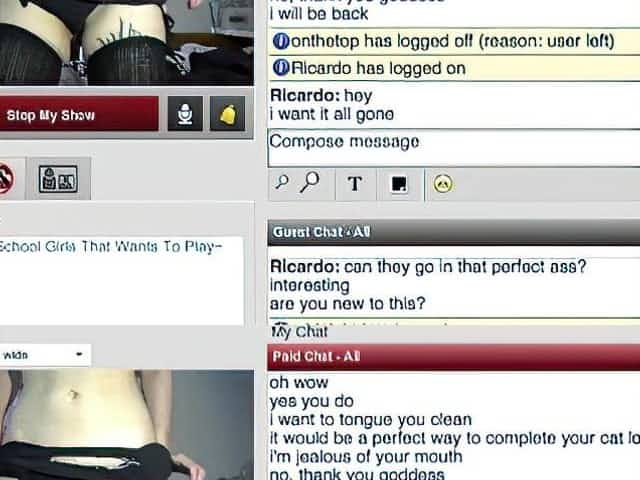Expand the 'wide' view dropdown
The width and height of the screenshot is (640, 480).
[44, 355]
